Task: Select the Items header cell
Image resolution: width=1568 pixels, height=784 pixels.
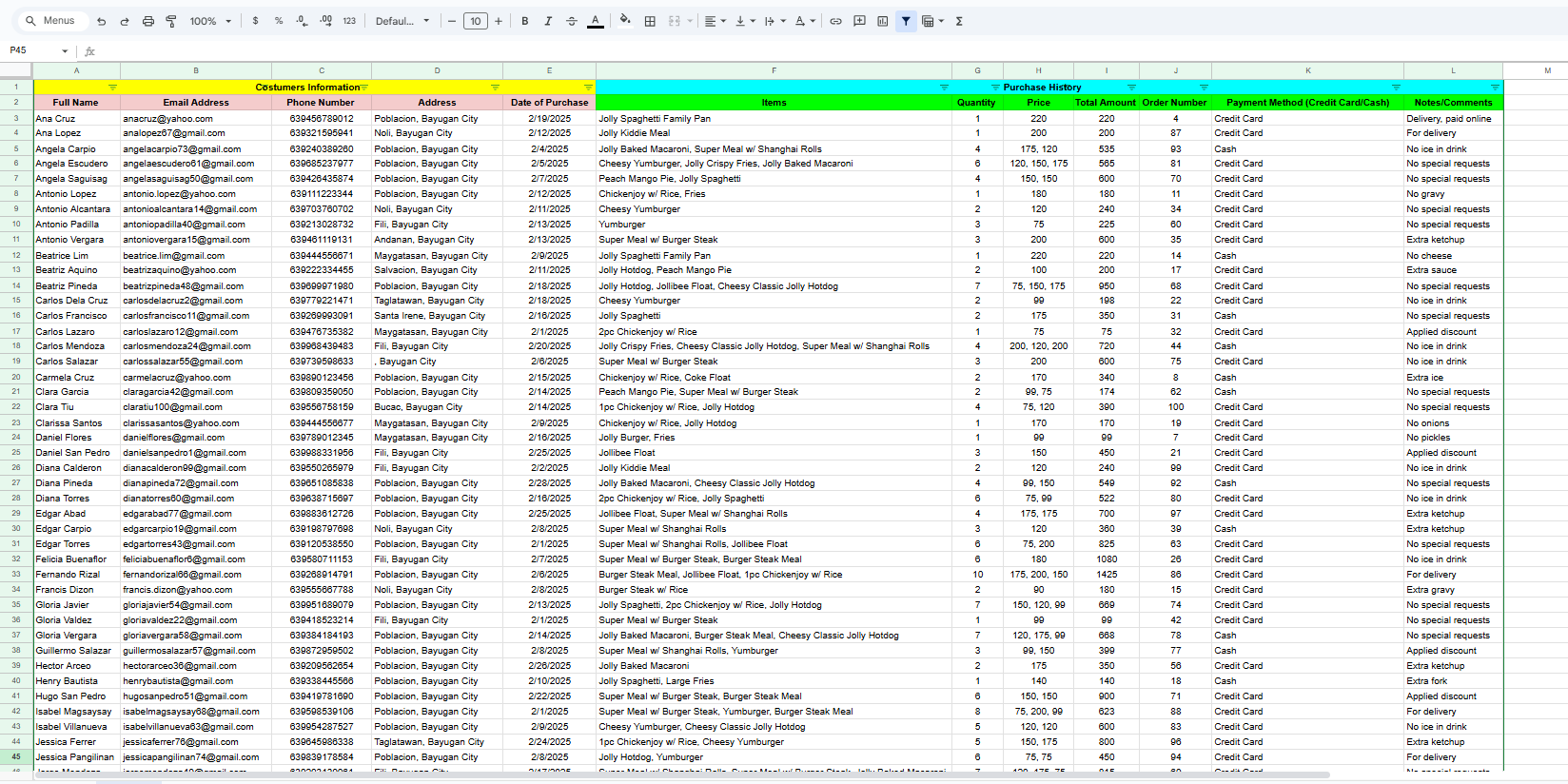Action: click(774, 103)
